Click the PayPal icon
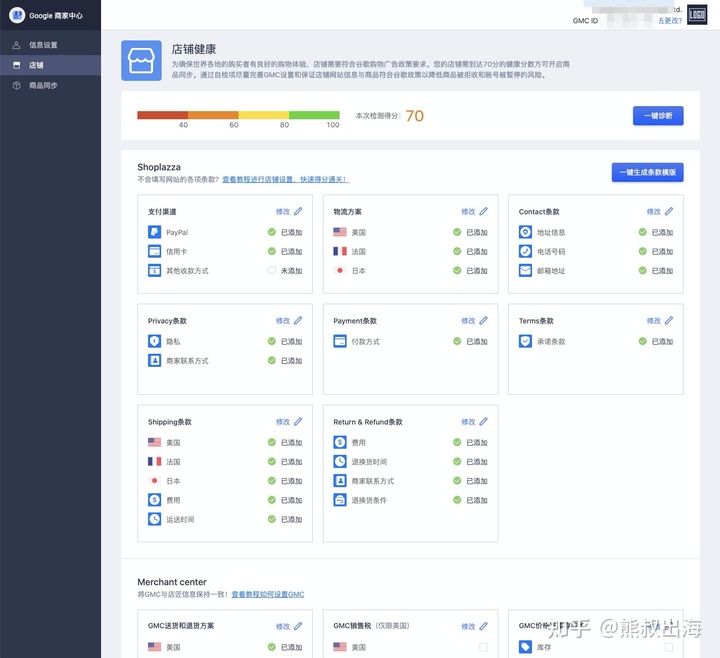 pos(154,232)
